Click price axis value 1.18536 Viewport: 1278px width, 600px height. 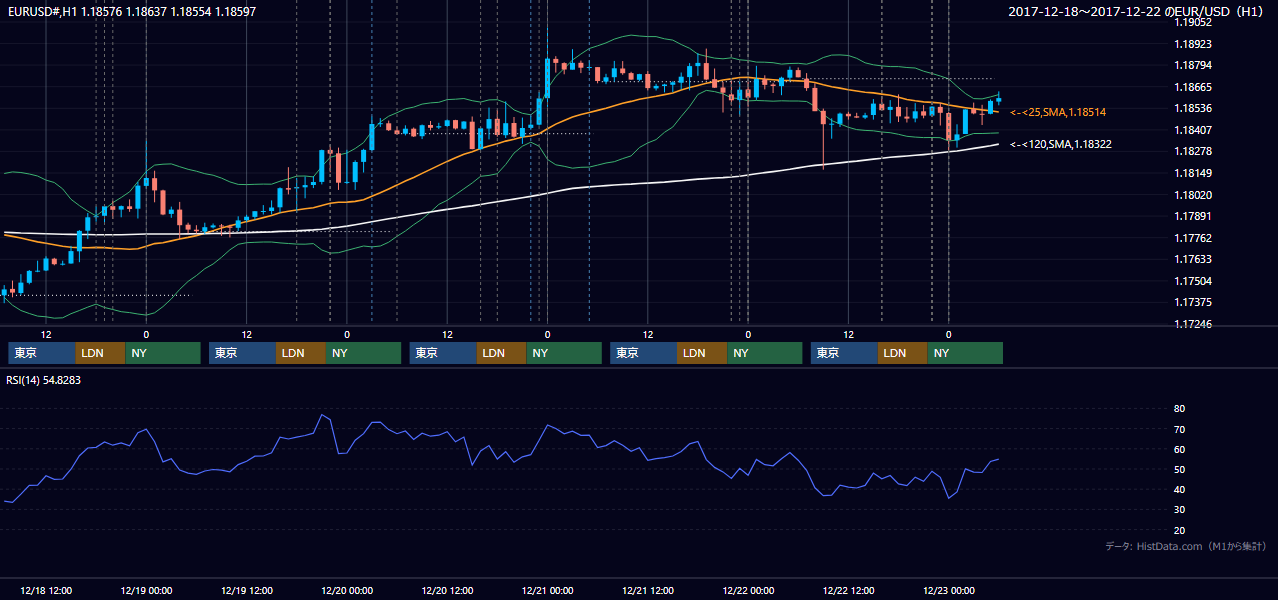tap(1193, 108)
